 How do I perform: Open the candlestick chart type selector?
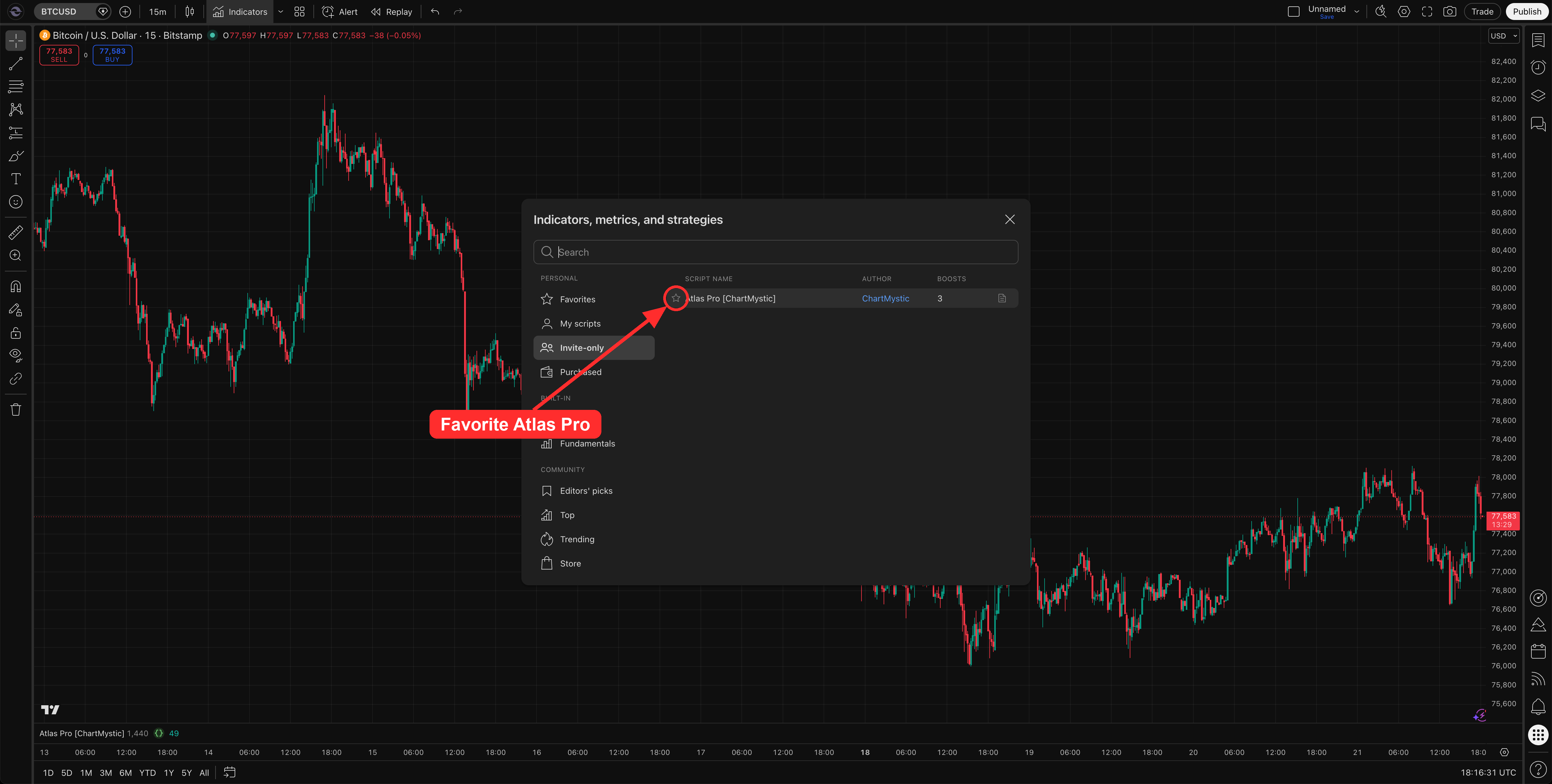190,12
